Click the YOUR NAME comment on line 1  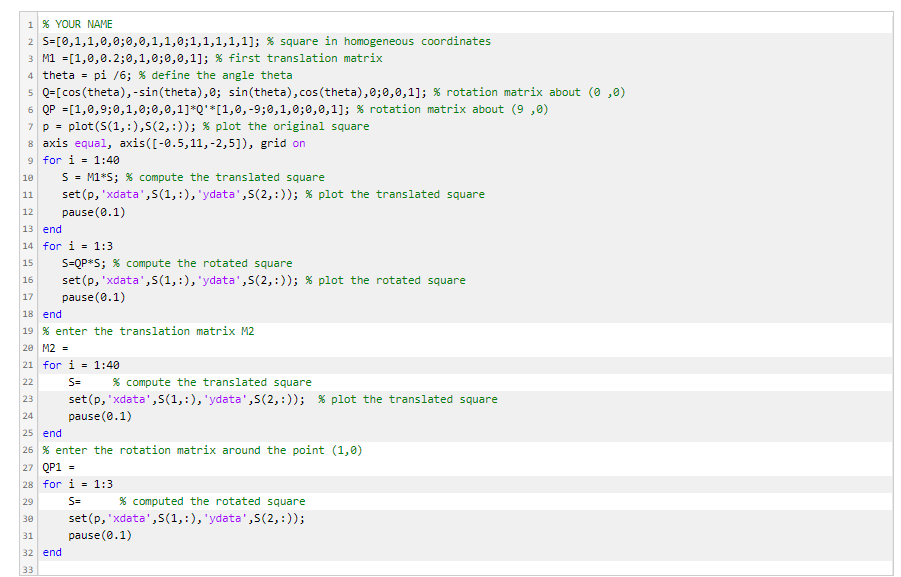[x=76, y=23]
